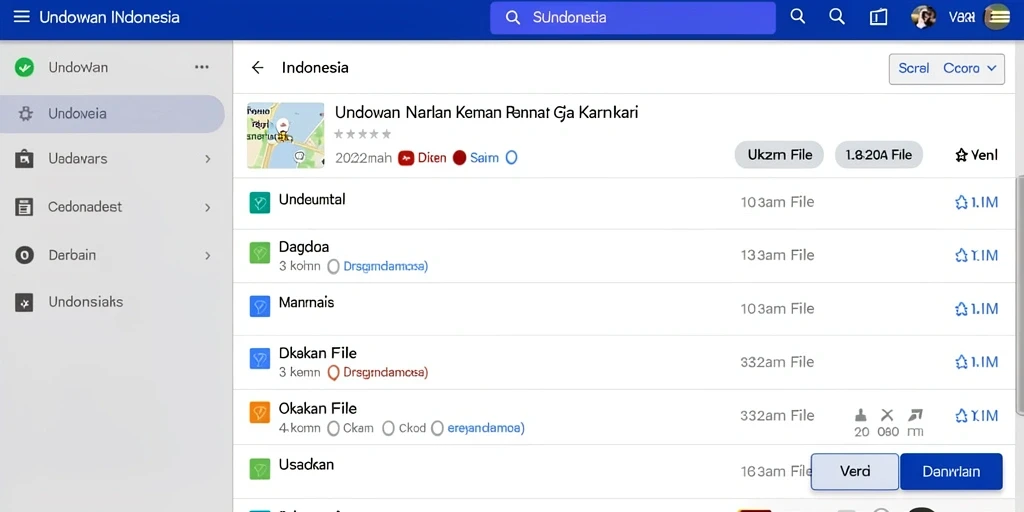Viewport: 1024px width, 512px height.
Task: Click the teal icon beside Undeumtal
Action: coord(260,203)
